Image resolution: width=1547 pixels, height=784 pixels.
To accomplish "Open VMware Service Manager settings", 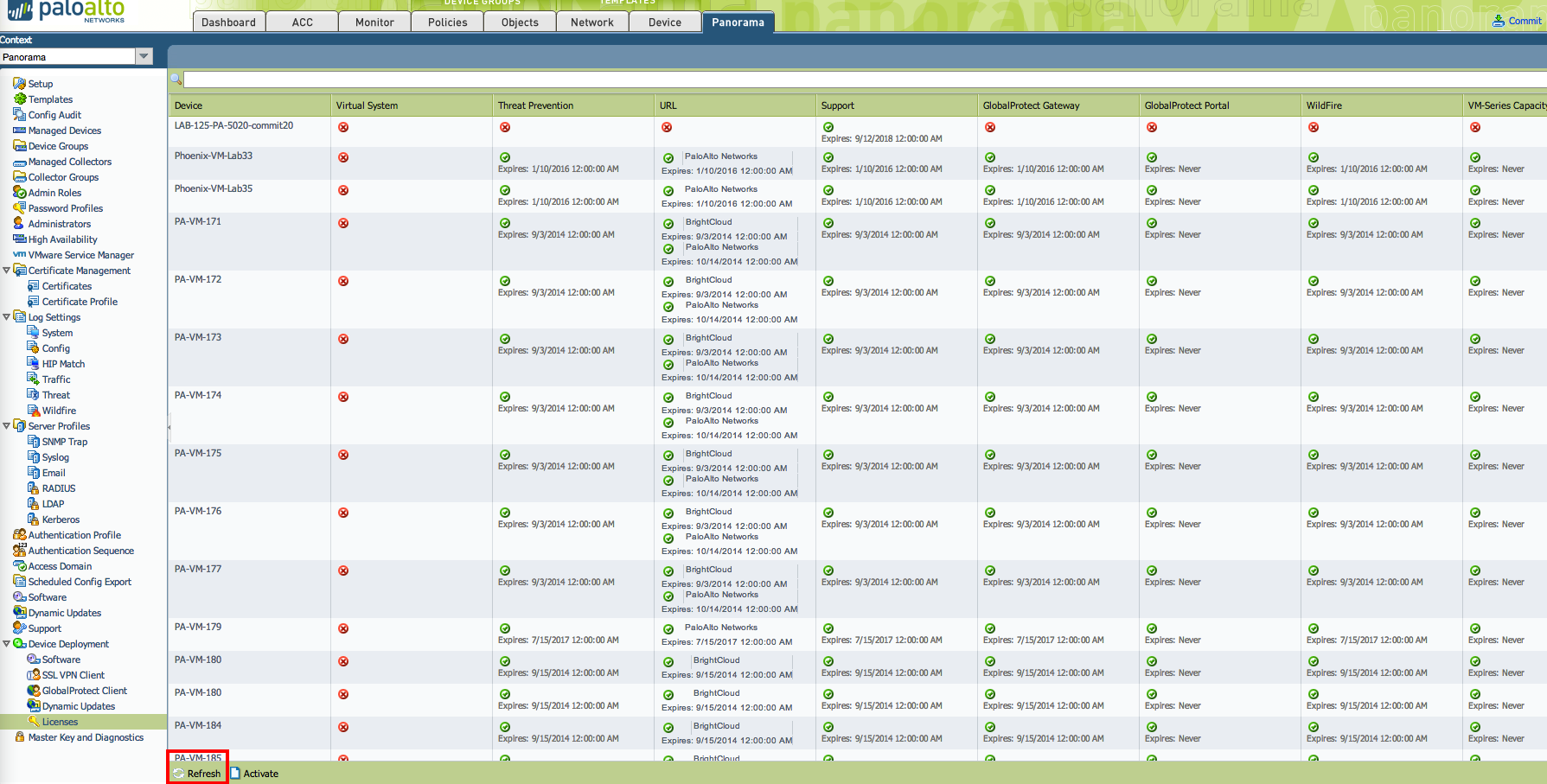I will point(80,254).
